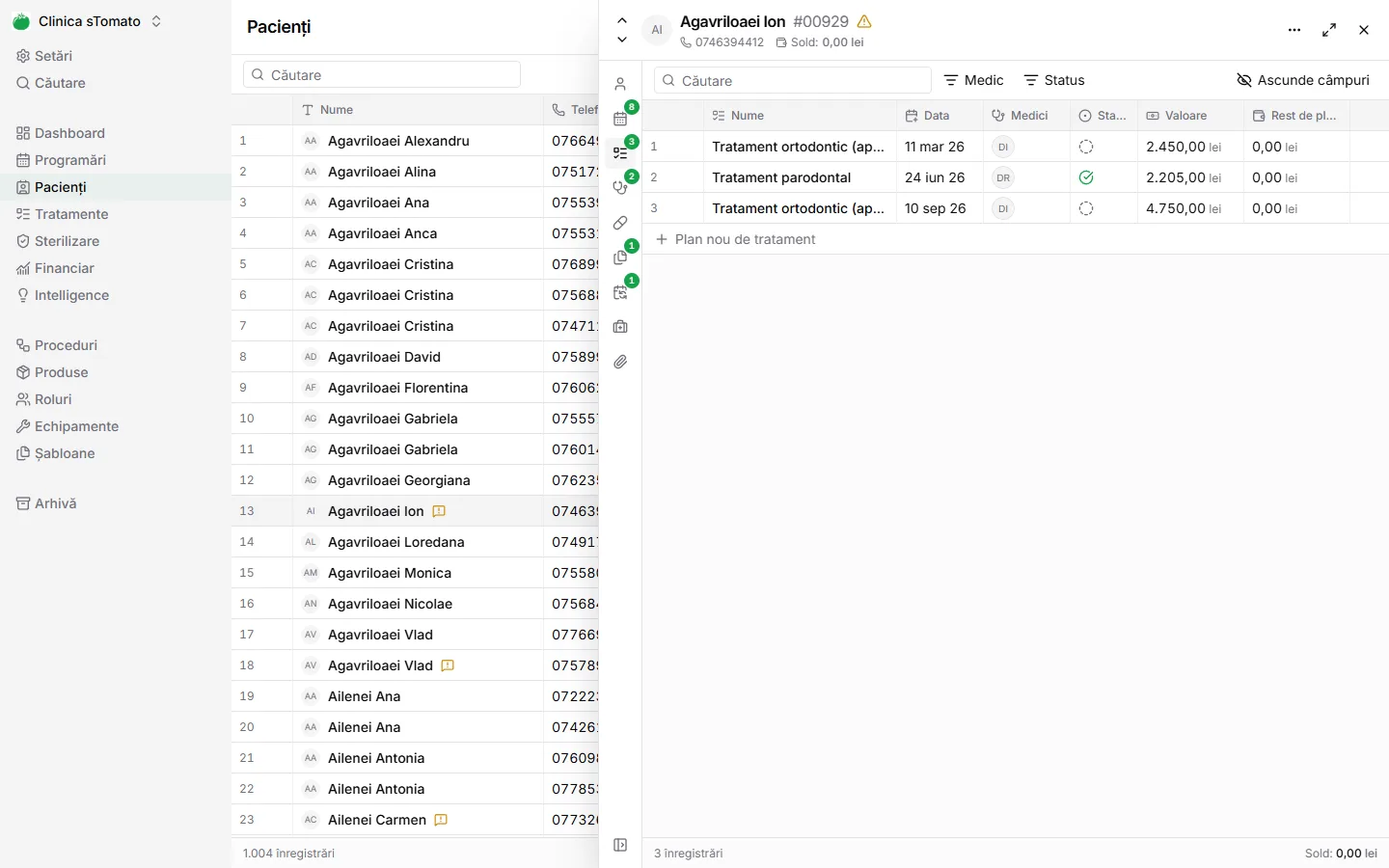This screenshot has height=868, width=1389.
Task: Click status circle of 11 mar 26 treatment
Action: point(1086,147)
